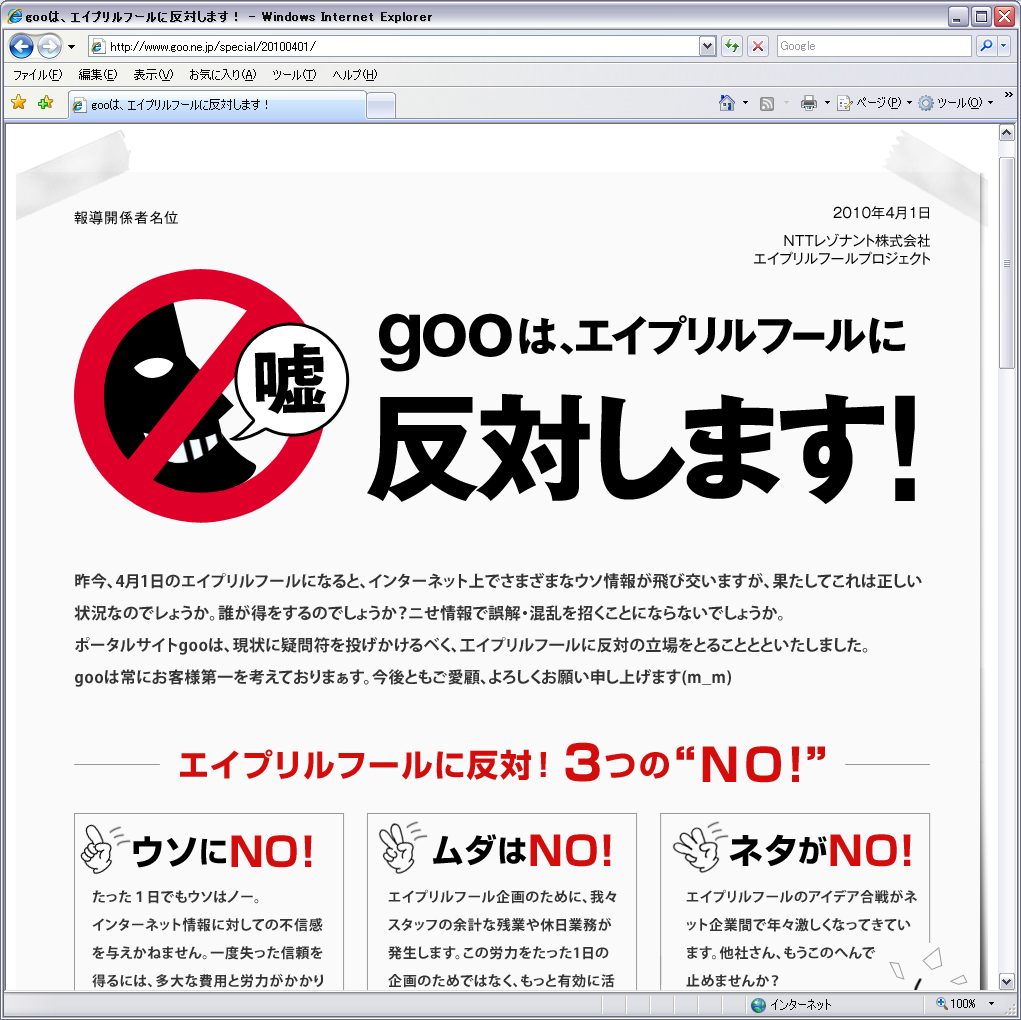Open a new blank tab
1021x1020 pixels.
(381, 106)
